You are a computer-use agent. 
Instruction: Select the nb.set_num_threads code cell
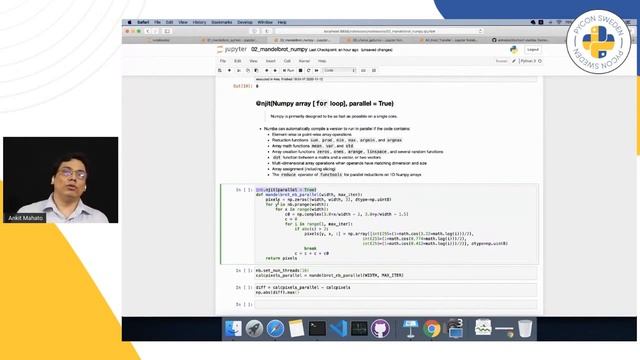(396, 273)
